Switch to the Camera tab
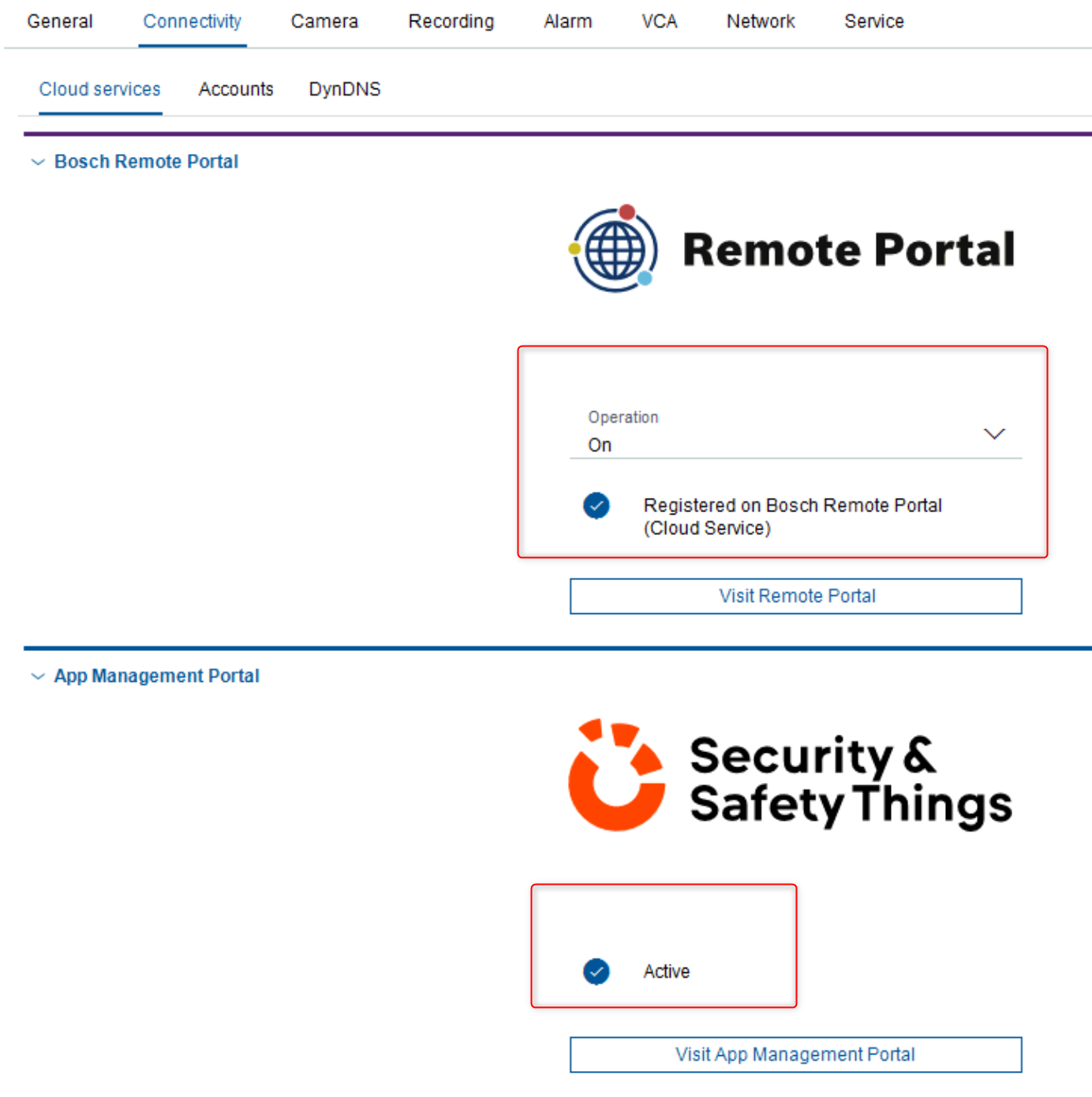Viewport: 1092px width, 1097px height. (324, 21)
